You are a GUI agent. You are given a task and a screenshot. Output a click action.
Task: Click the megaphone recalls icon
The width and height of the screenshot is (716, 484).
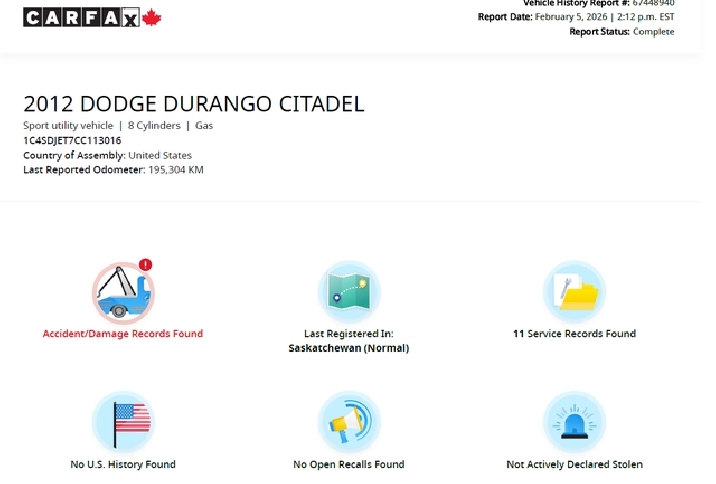click(x=348, y=421)
